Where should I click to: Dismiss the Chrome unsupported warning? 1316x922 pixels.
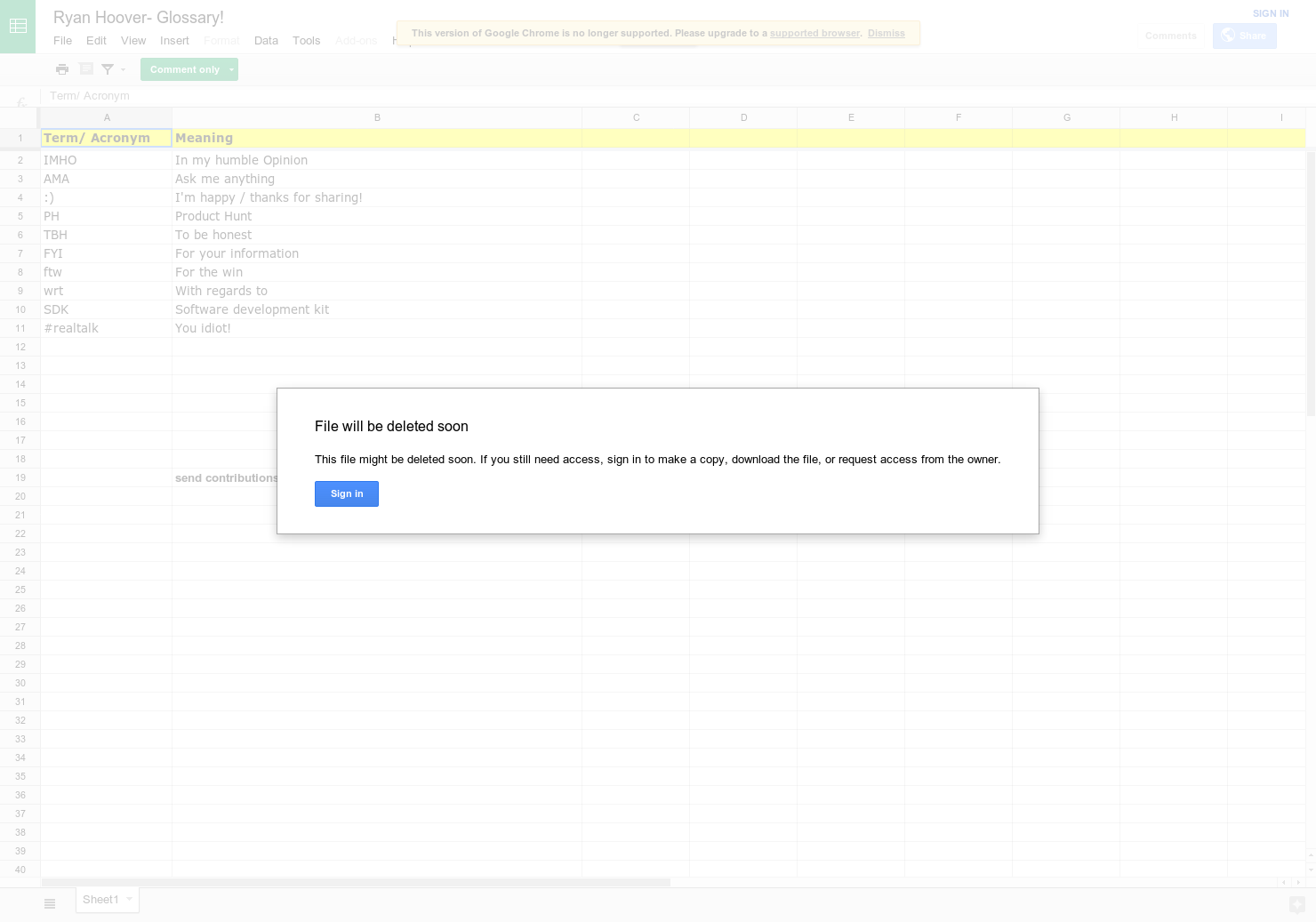tap(887, 34)
